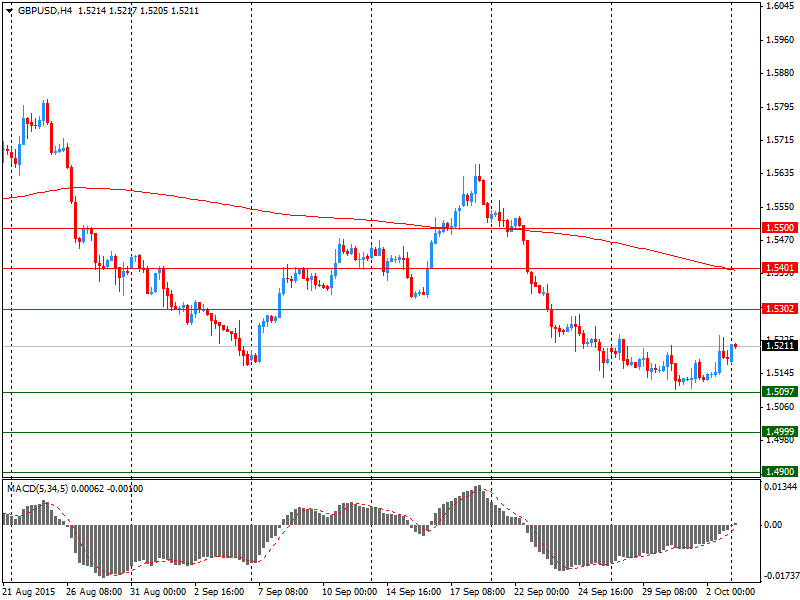Click the 24 Sep 16:00 time label
Viewport: 800px width, 600px height.
[x=606, y=592]
